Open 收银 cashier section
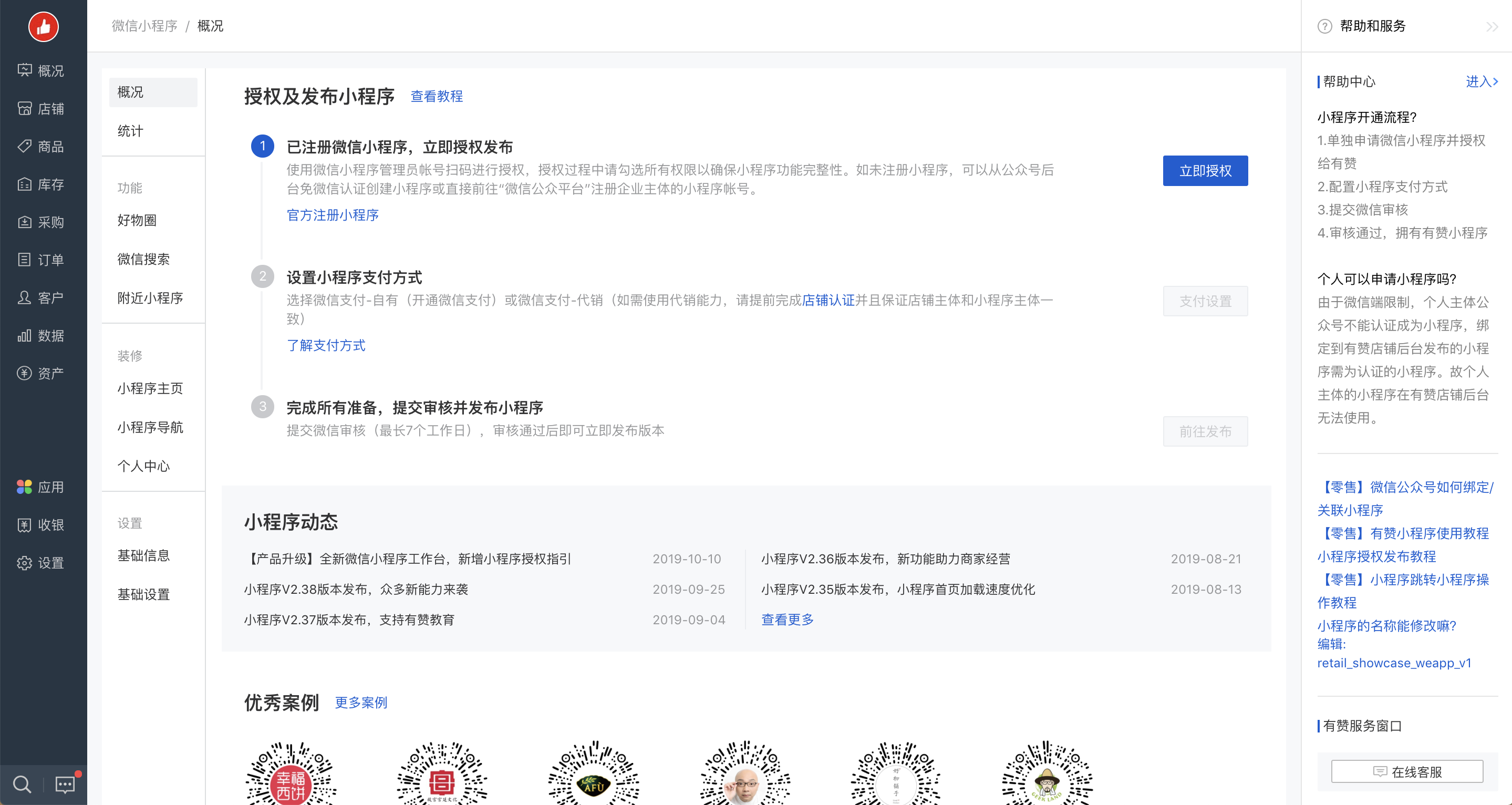Screen dimensions: 1512x805 pos(41,525)
